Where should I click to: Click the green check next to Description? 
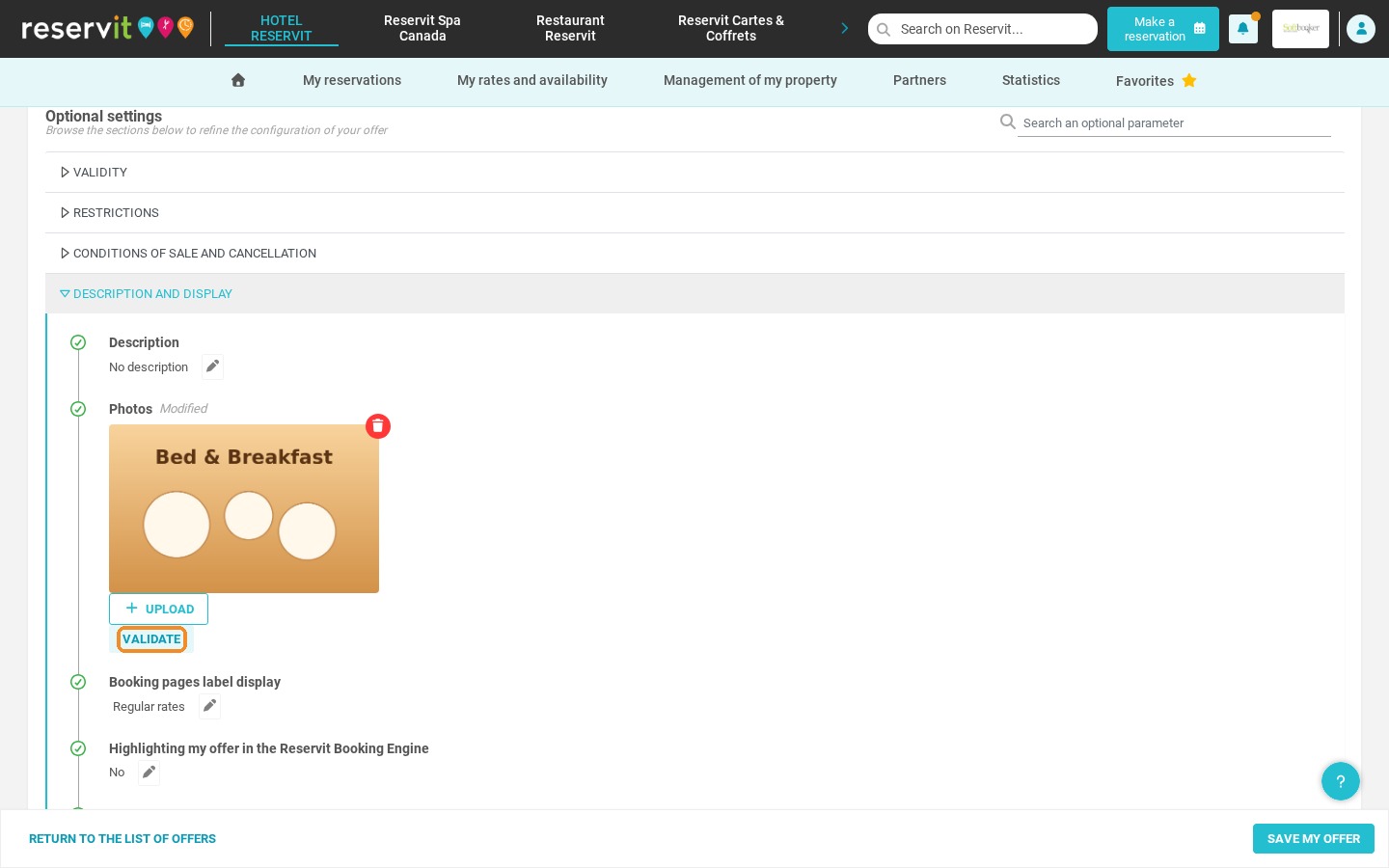(78, 342)
